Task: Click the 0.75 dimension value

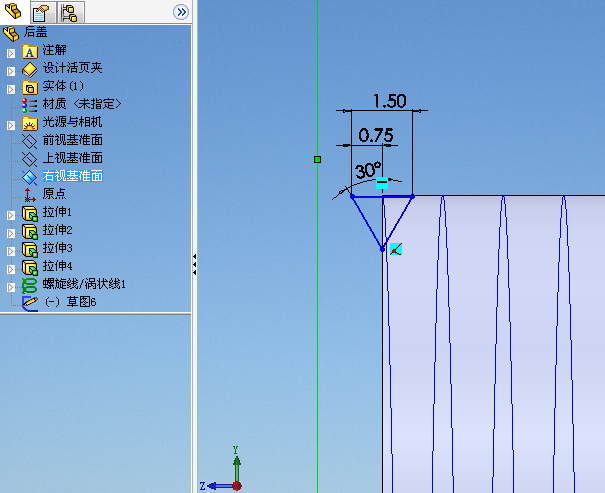Action: [x=376, y=135]
